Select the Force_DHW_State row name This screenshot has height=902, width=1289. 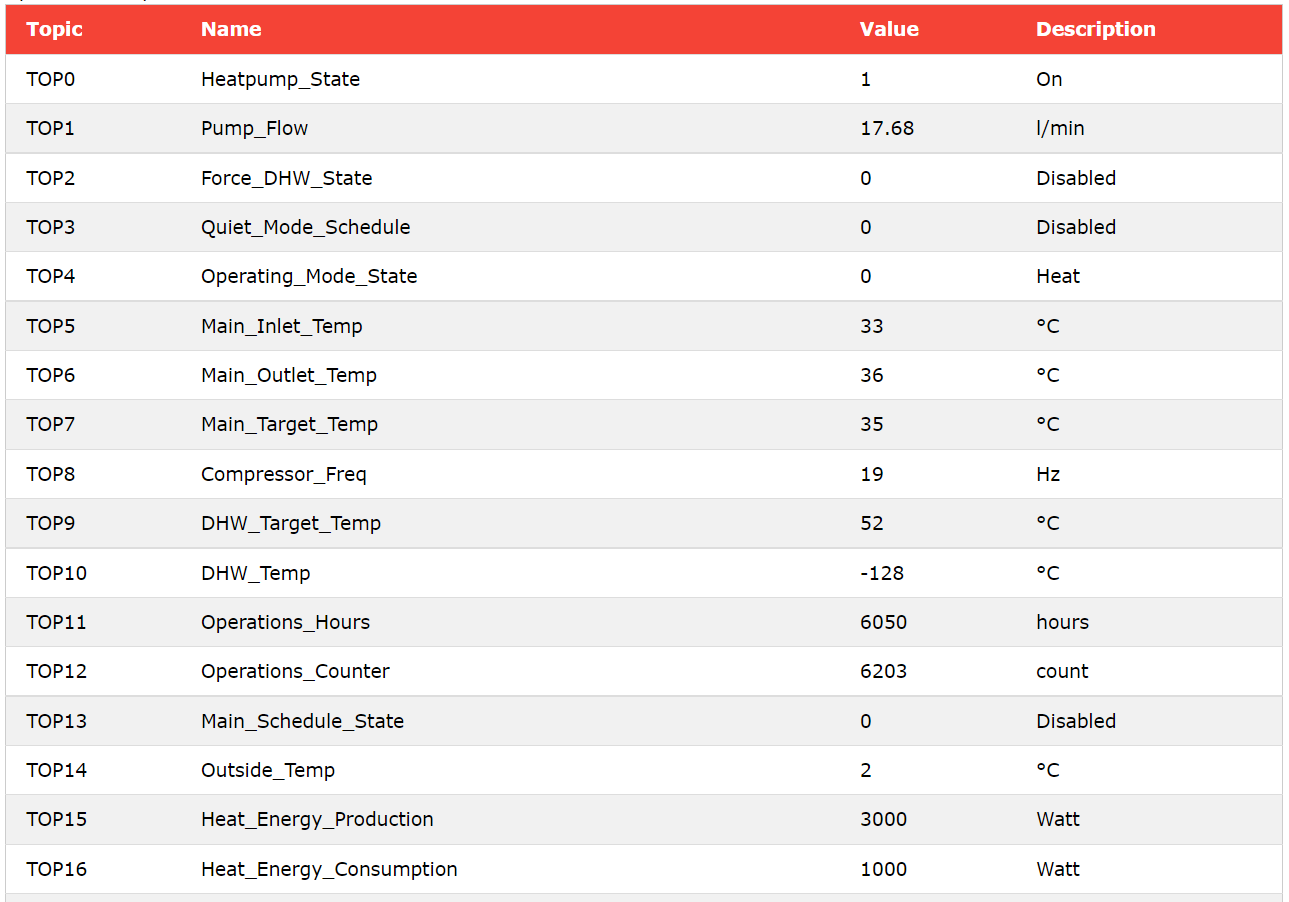coord(286,178)
